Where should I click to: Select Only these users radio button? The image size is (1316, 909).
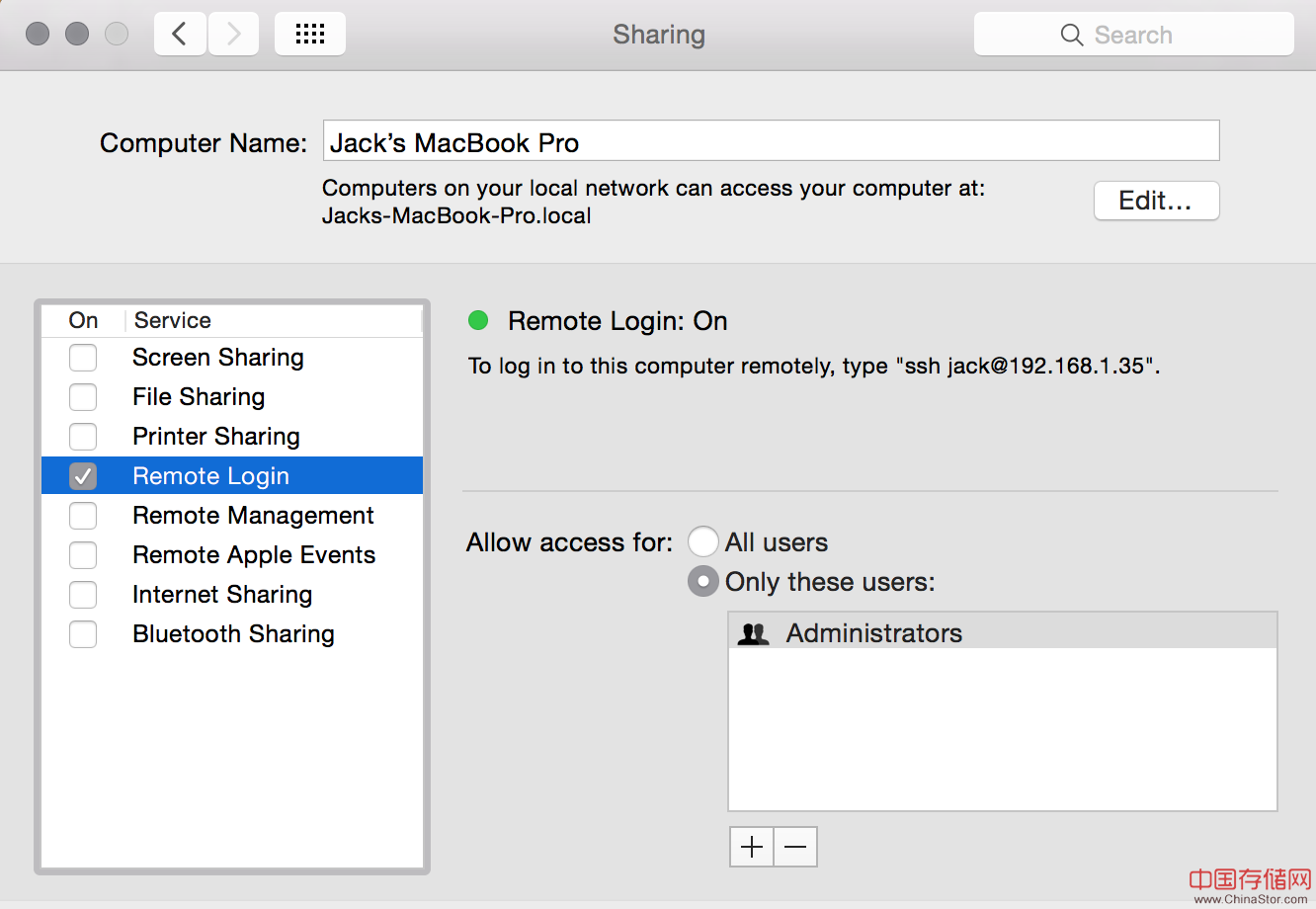[x=702, y=581]
